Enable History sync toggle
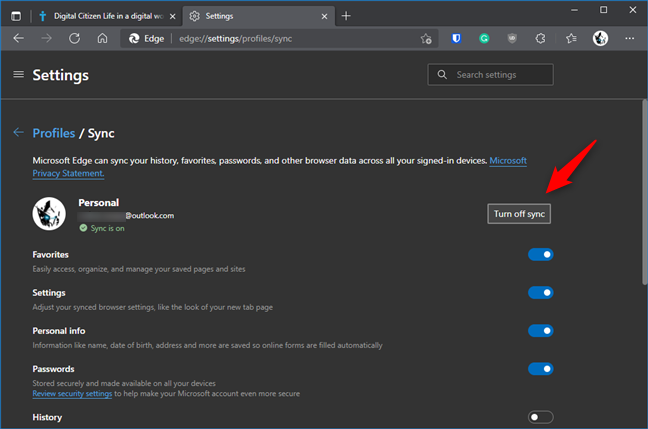Image resolution: width=648 pixels, height=429 pixels. (540, 417)
